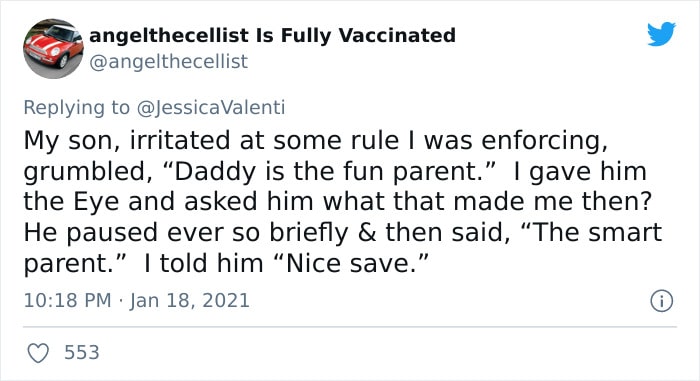Open the 10:18 PM timestamp
The width and height of the screenshot is (700, 381).
67,300
